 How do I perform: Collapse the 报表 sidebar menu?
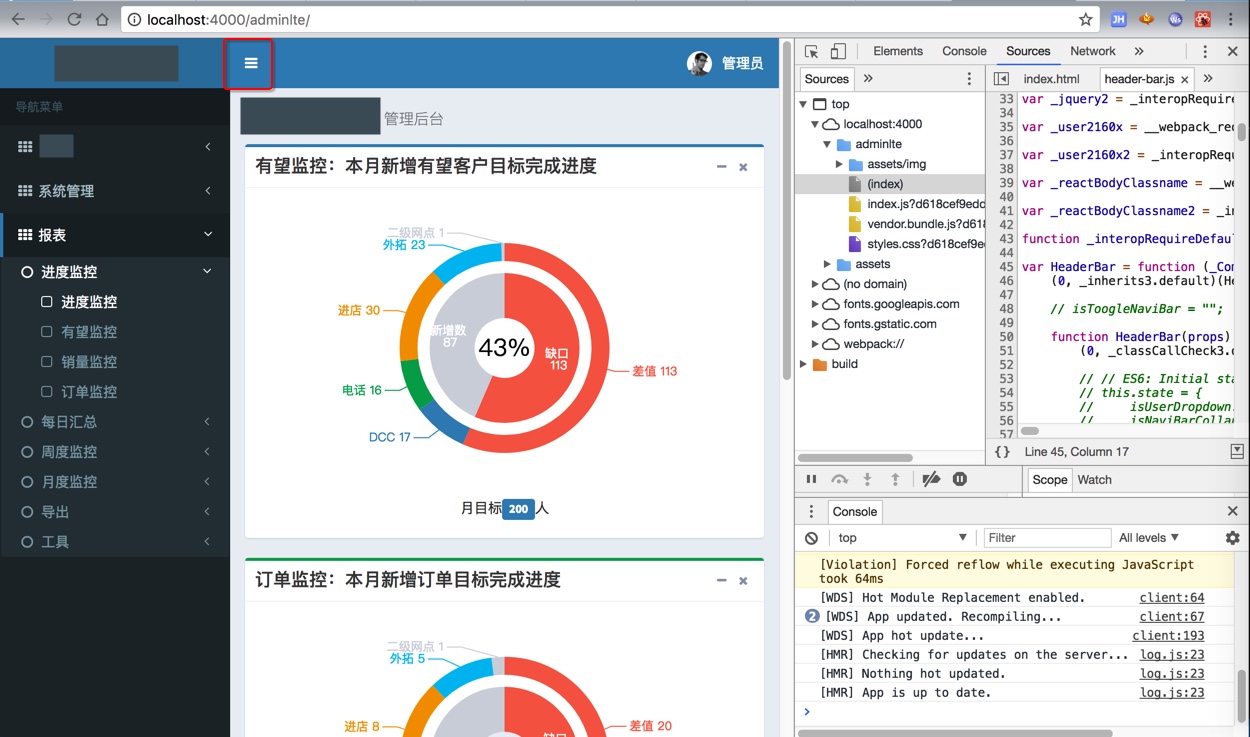pyautogui.click(x=115, y=235)
